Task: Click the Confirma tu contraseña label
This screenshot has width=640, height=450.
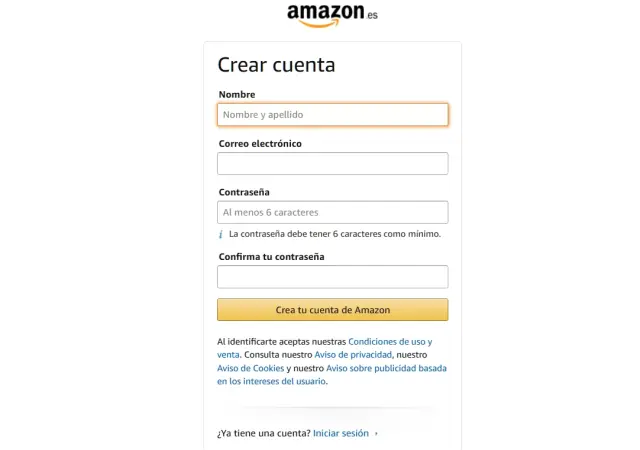Action: [x=271, y=257]
